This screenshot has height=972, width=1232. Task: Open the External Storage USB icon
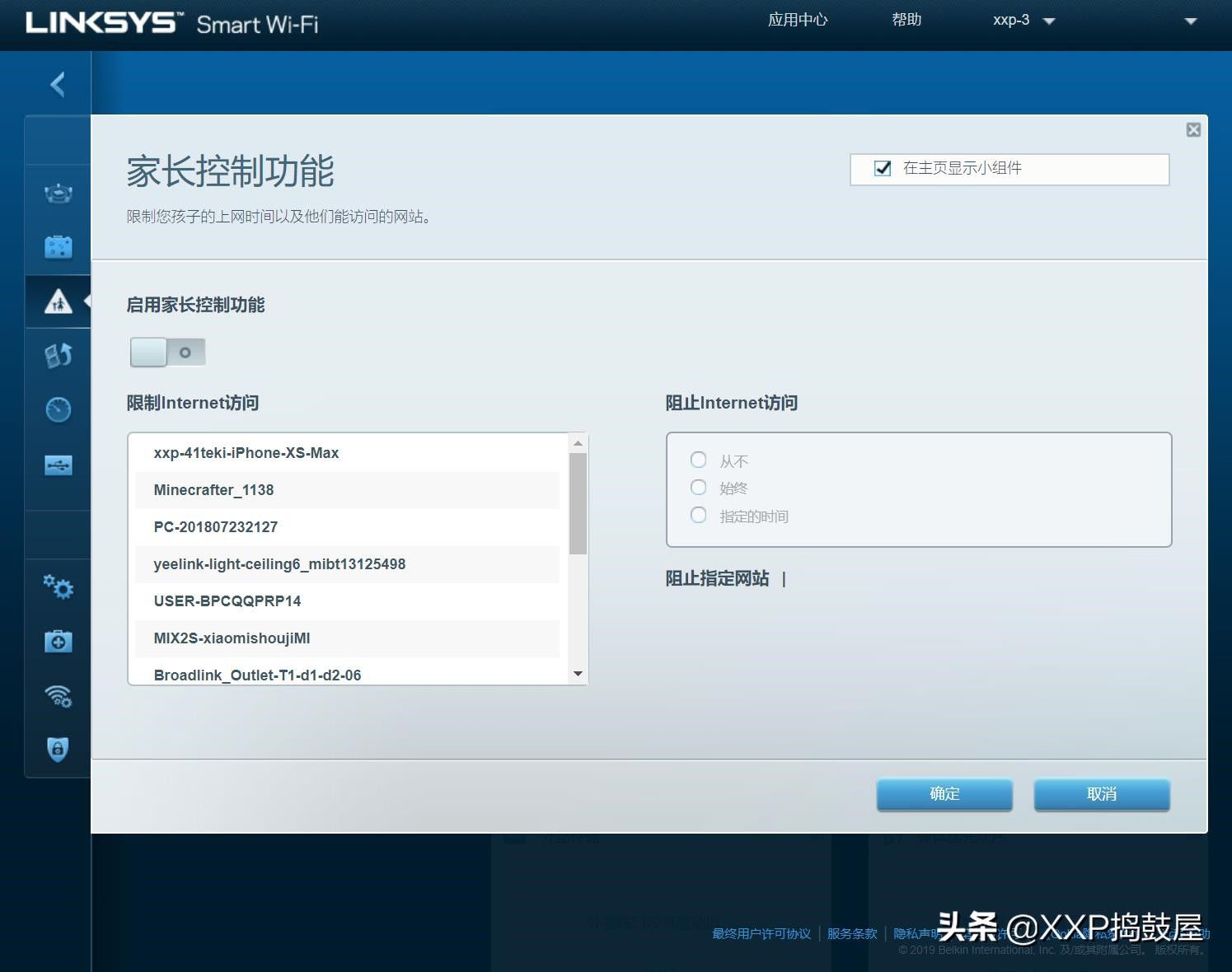click(58, 465)
